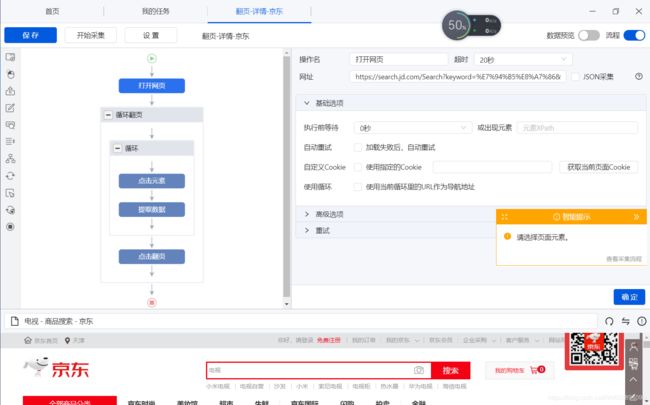The width and height of the screenshot is (650, 405).
Task: Select the 打开网页 step in flowchart
Action: click(152, 86)
